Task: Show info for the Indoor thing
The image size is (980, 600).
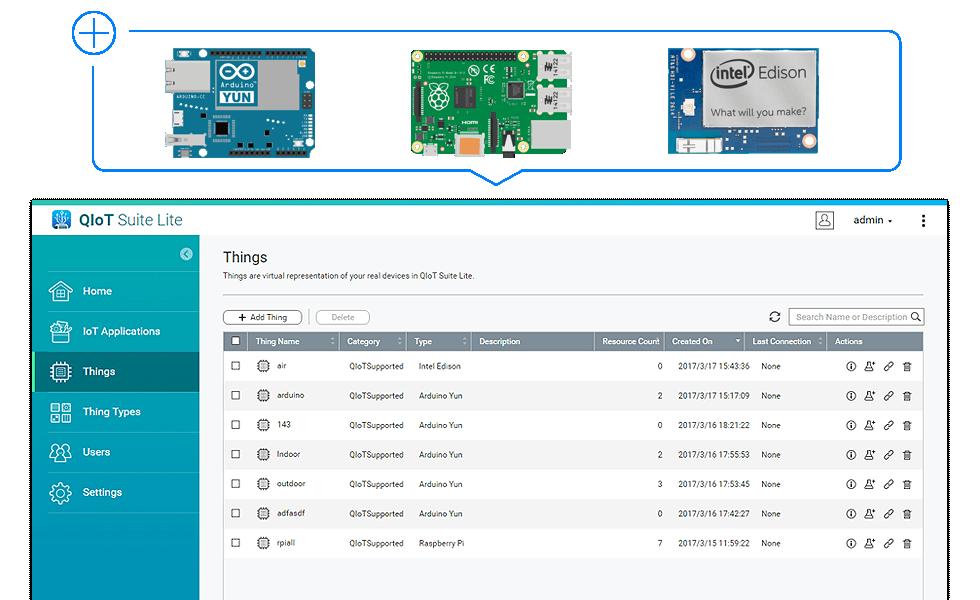Action: [x=851, y=454]
